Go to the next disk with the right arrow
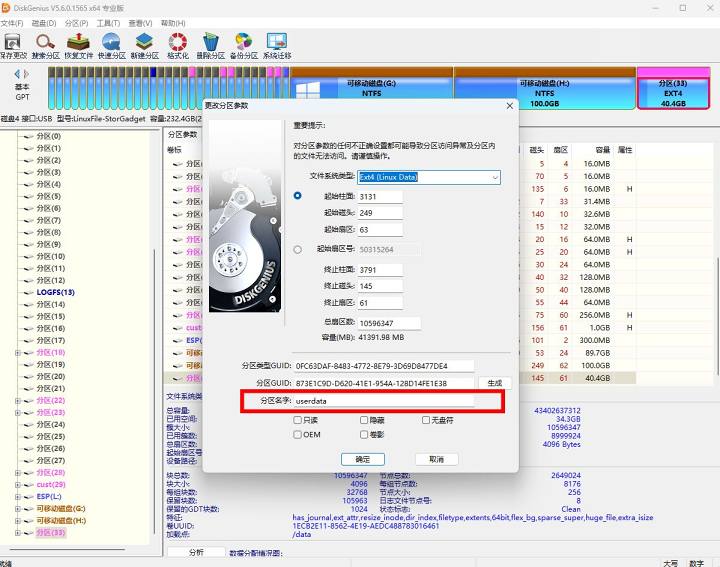The height and width of the screenshot is (567, 720). coord(26,74)
